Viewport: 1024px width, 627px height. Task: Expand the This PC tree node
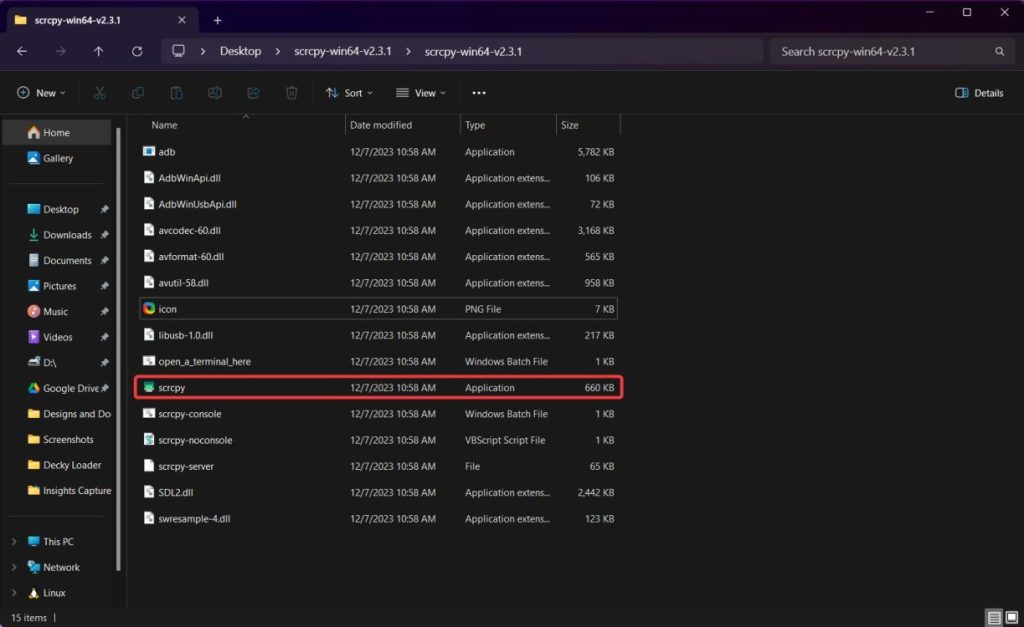pyautogui.click(x=14, y=542)
